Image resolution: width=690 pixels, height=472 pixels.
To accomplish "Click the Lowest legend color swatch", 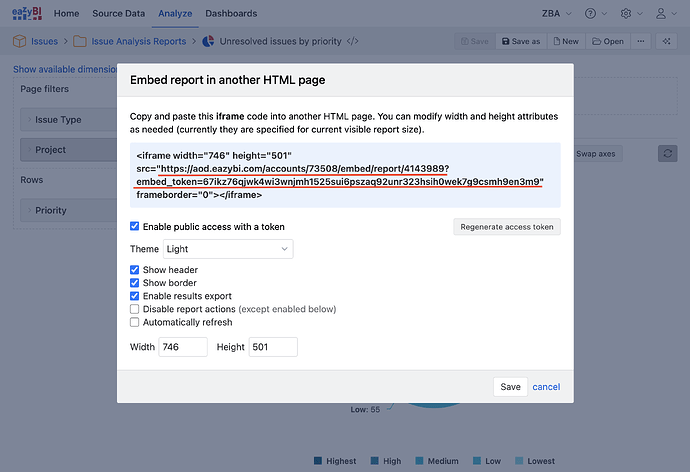I will (x=519, y=461).
